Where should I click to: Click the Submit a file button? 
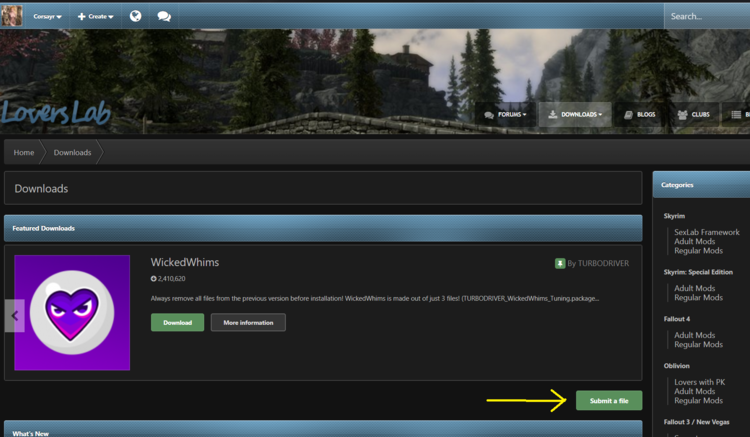[x=609, y=401]
